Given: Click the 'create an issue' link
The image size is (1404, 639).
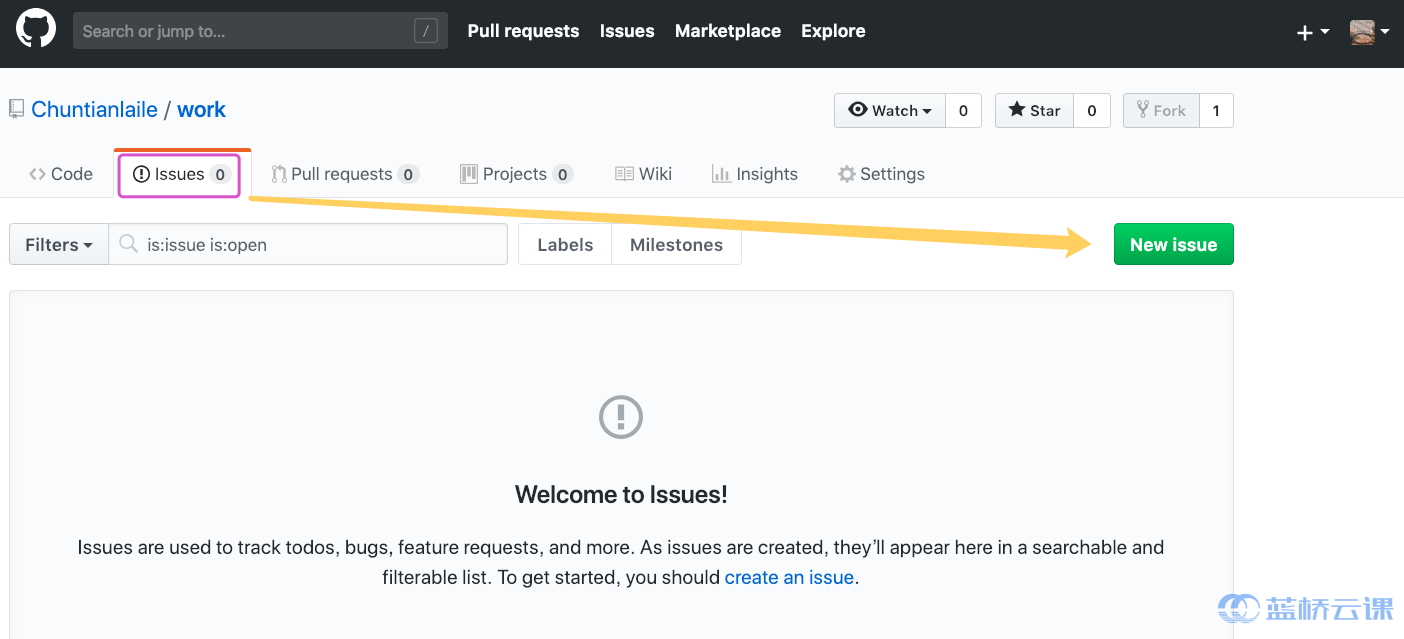Looking at the screenshot, I should [x=789, y=577].
